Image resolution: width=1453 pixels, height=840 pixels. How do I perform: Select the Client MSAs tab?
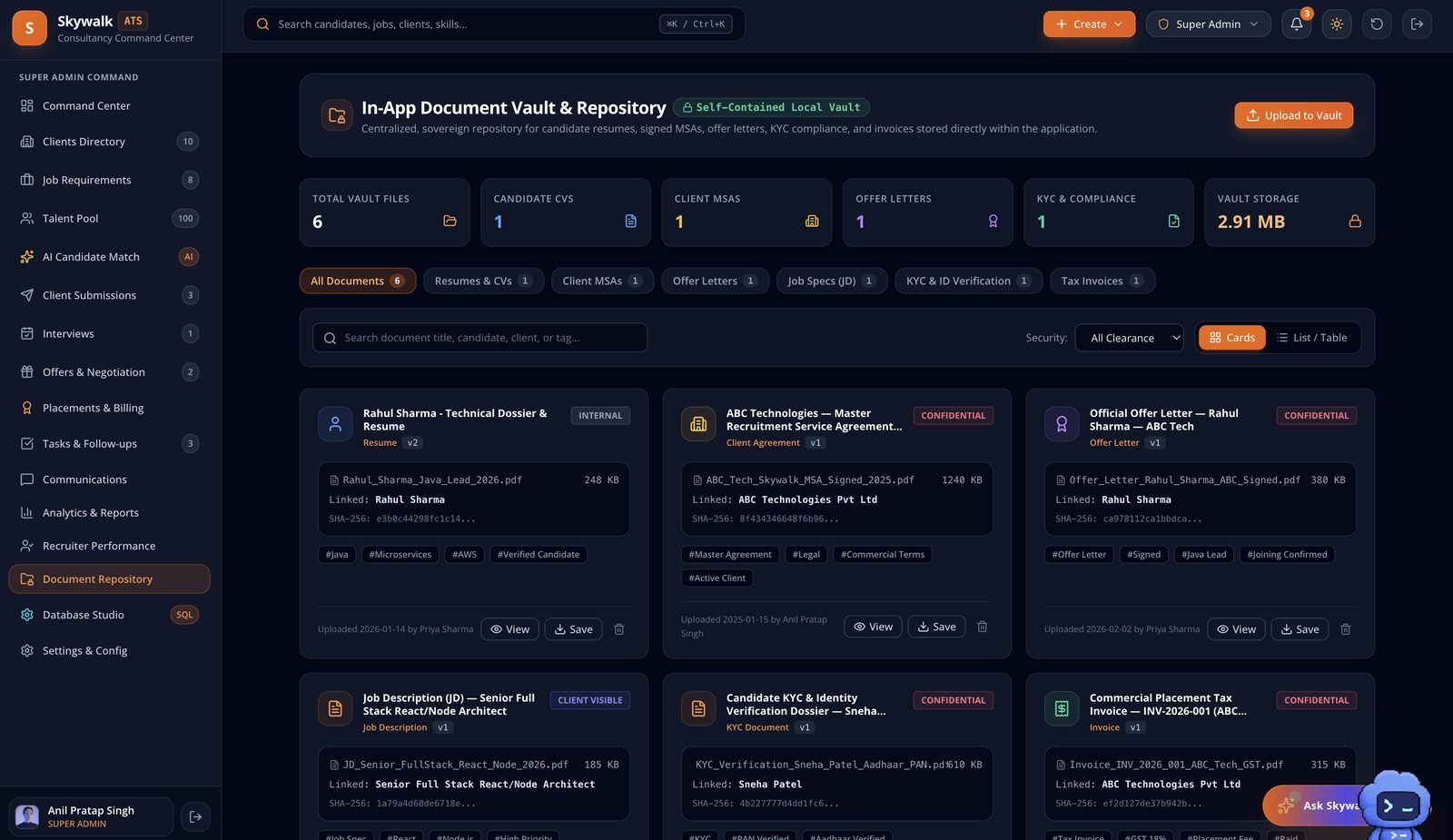coord(602,281)
